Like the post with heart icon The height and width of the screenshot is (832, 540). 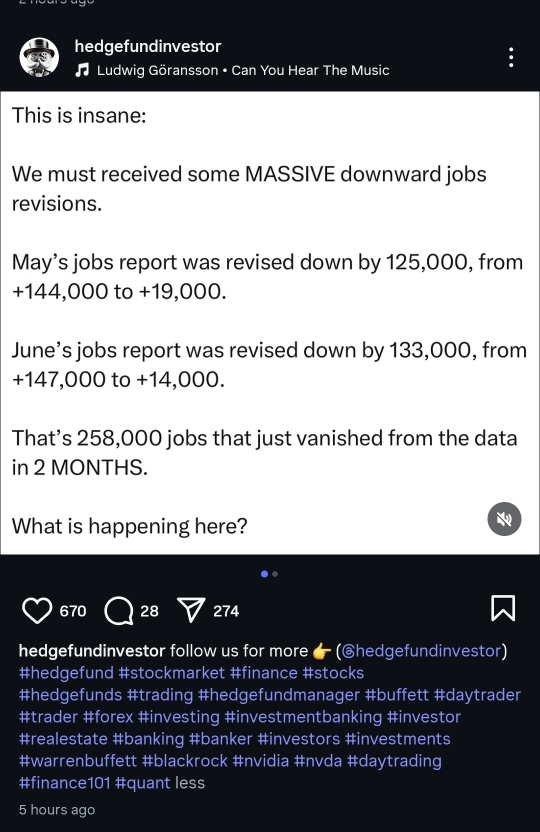37,611
